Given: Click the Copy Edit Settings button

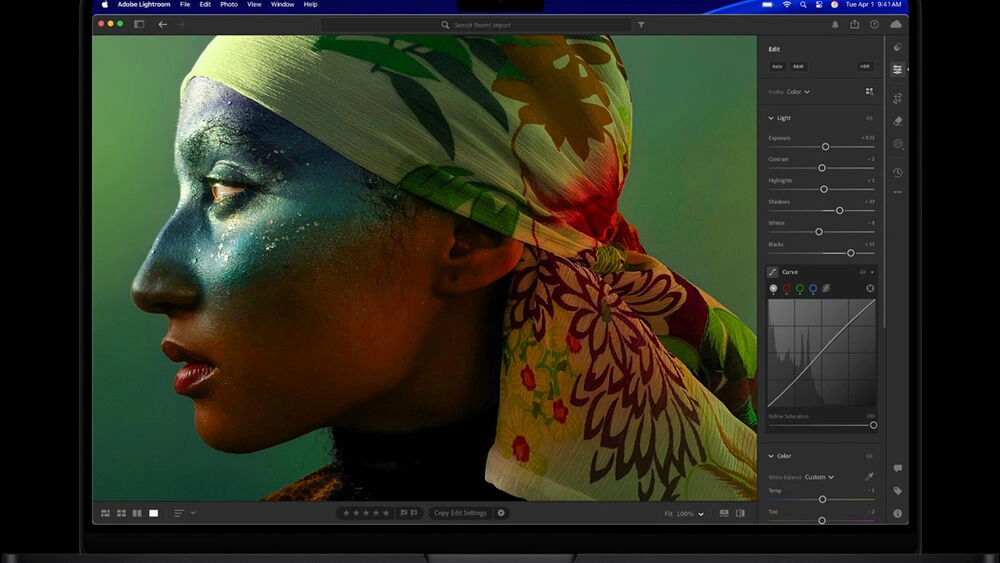Looking at the screenshot, I should (x=460, y=513).
